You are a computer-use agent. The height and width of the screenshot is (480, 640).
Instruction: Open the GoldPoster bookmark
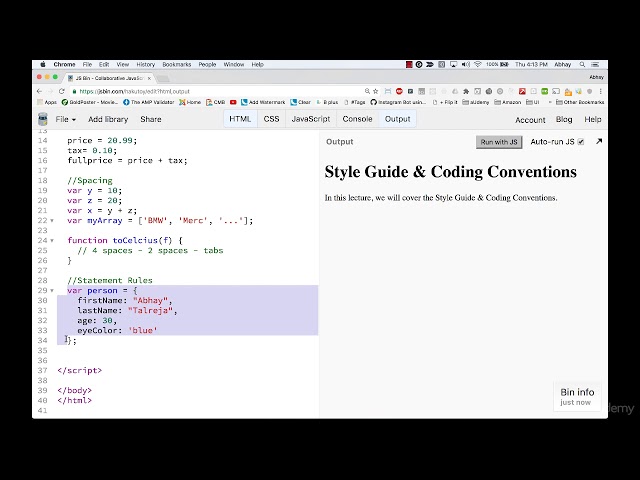click(x=90, y=102)
